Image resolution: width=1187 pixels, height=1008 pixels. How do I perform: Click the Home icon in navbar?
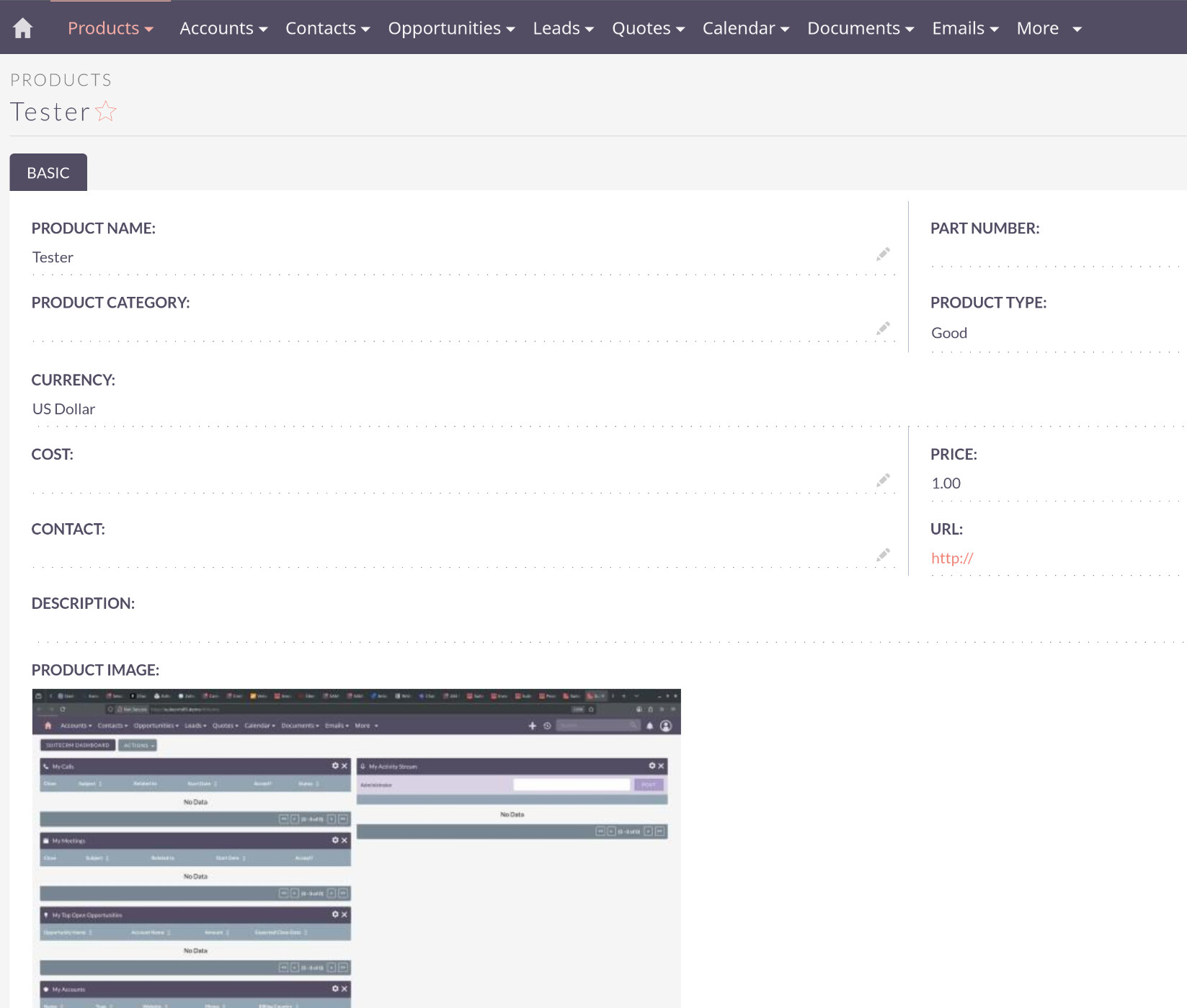pos(23,28)
